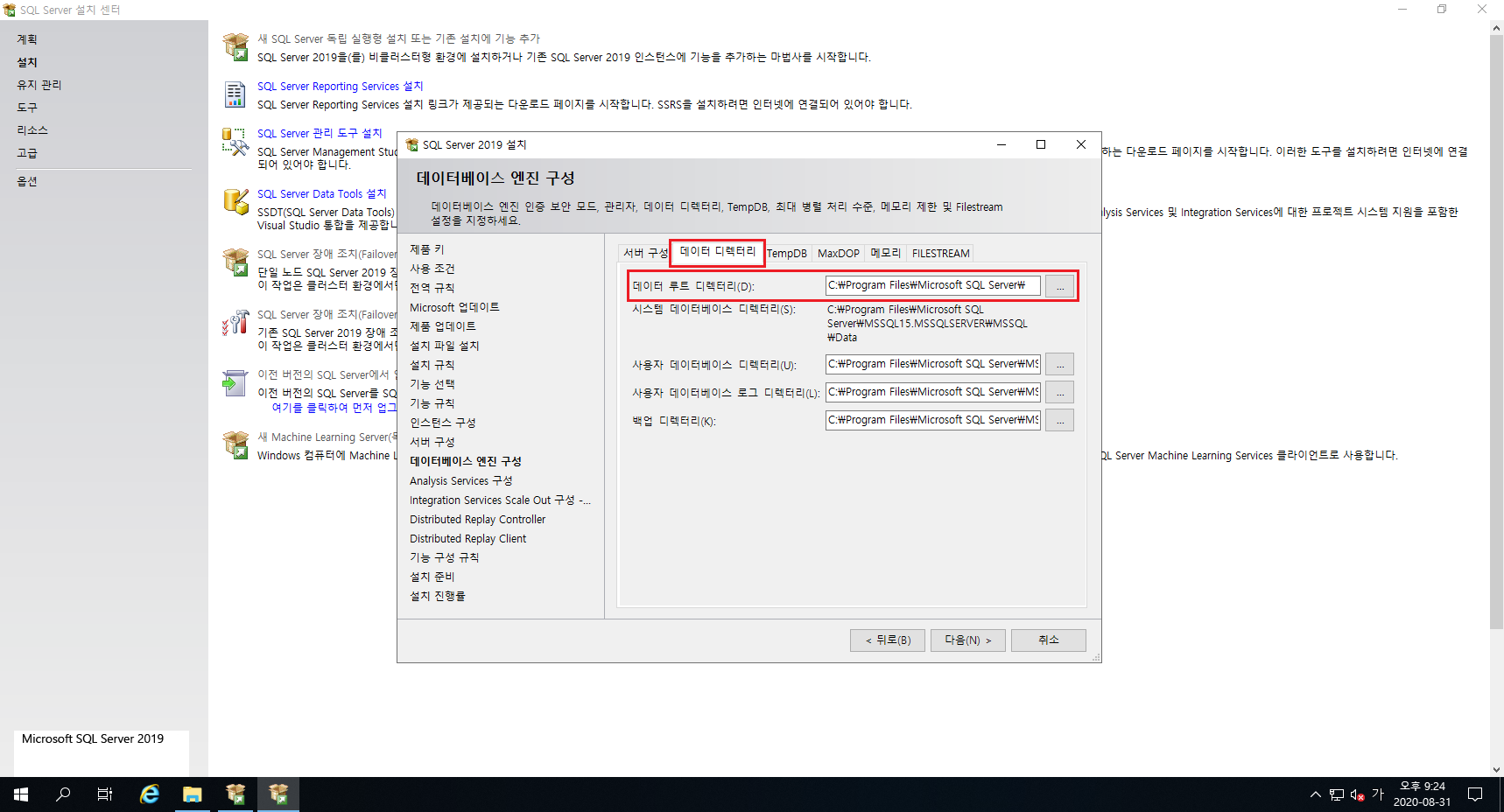This screenshot has width=1504, height=812.
Task: Click the 다음(N) next button
Action: pyautogui.click(x=968, y=640)
